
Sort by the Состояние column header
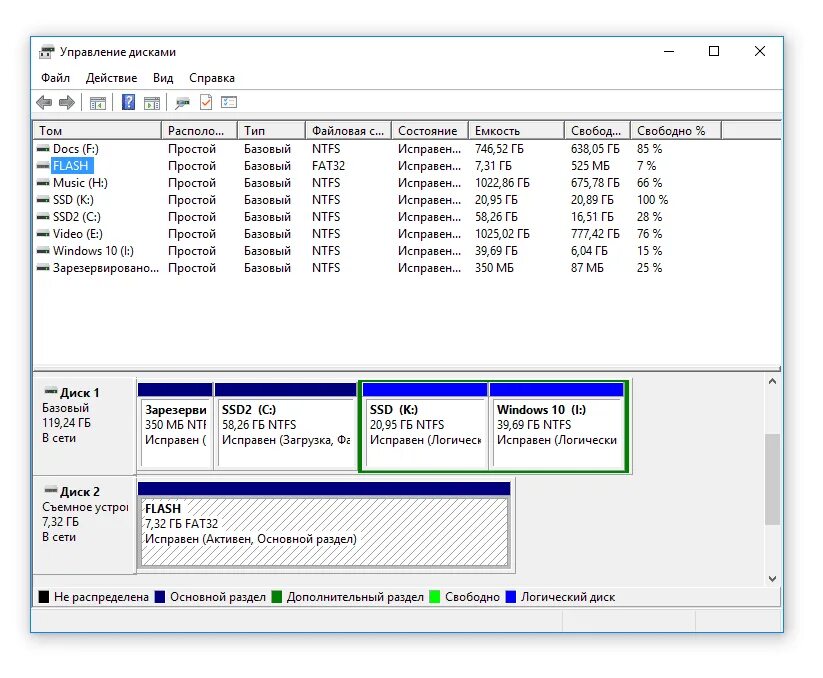click(x=430, y=131)
